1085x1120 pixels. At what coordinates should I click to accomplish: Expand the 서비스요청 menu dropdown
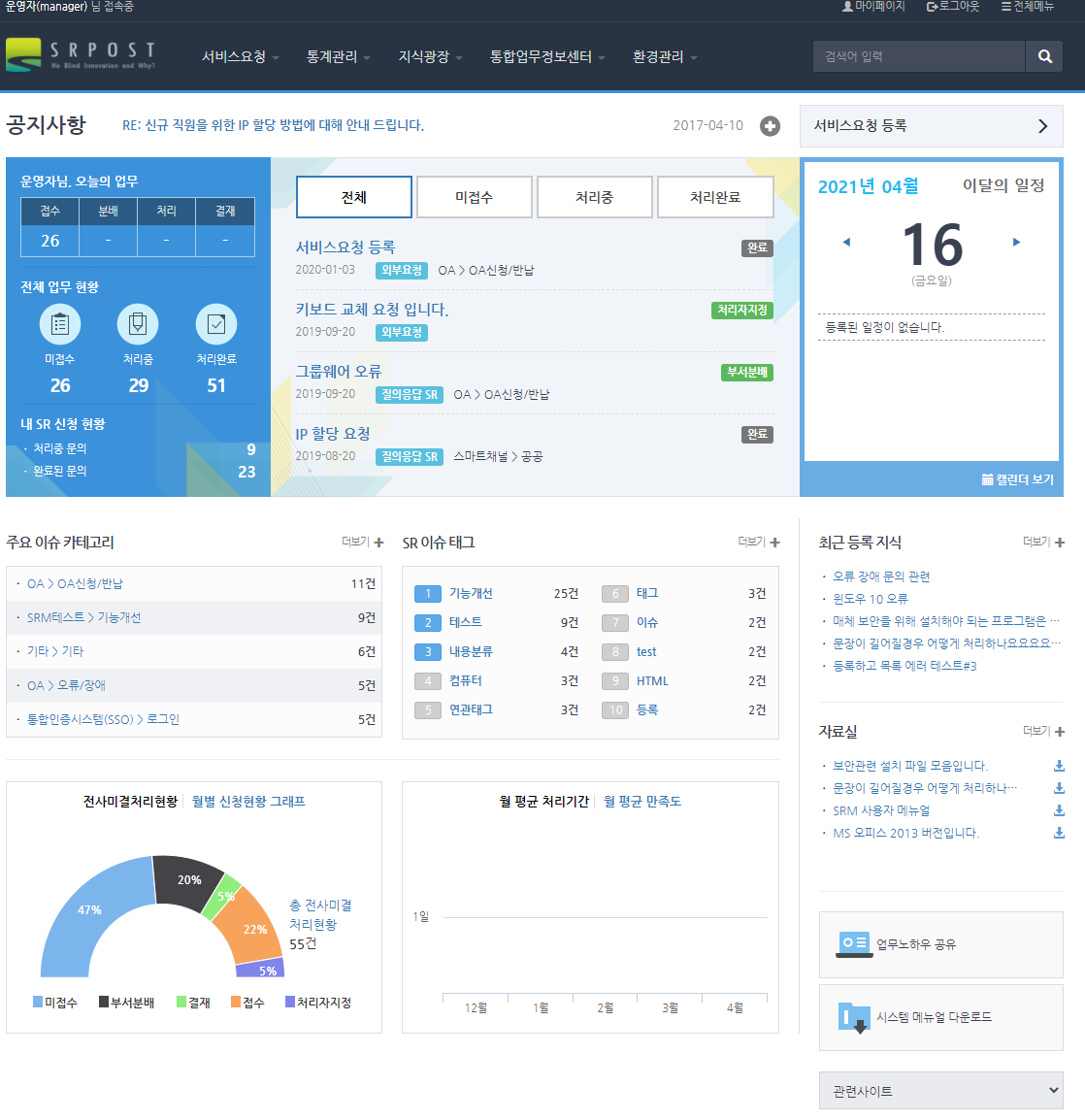pyautogui.click(x=240, y=57)
